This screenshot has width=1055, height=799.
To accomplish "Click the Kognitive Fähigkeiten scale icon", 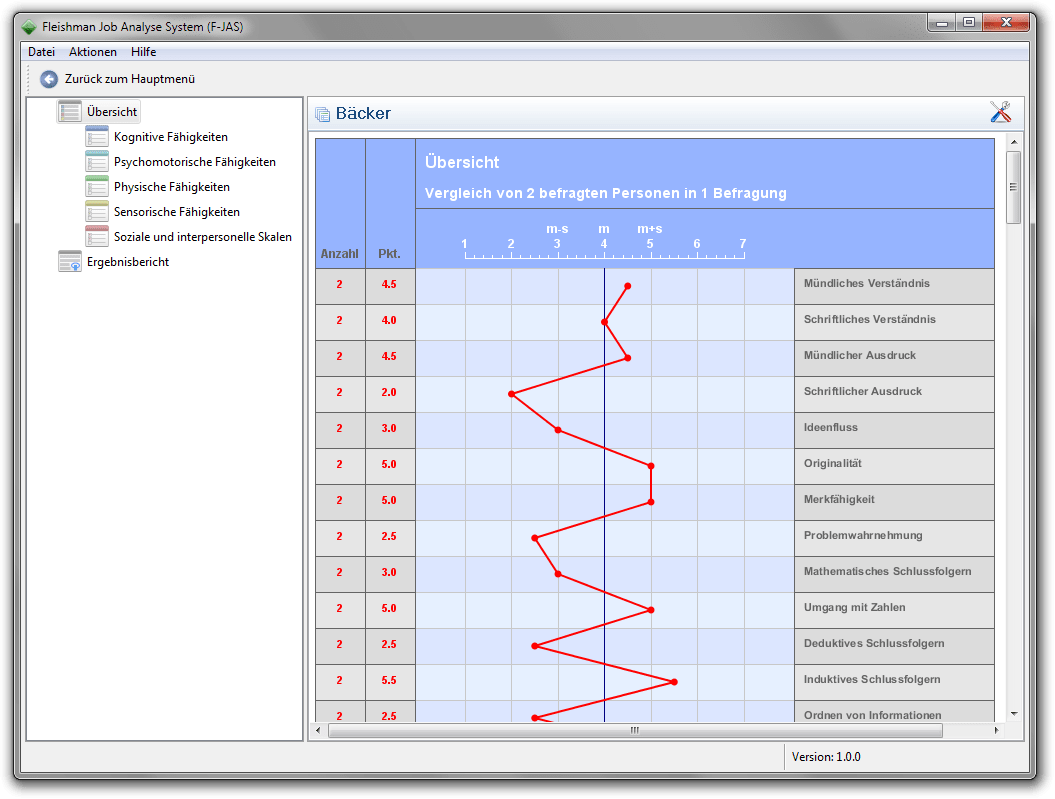I will coord(96,136).
